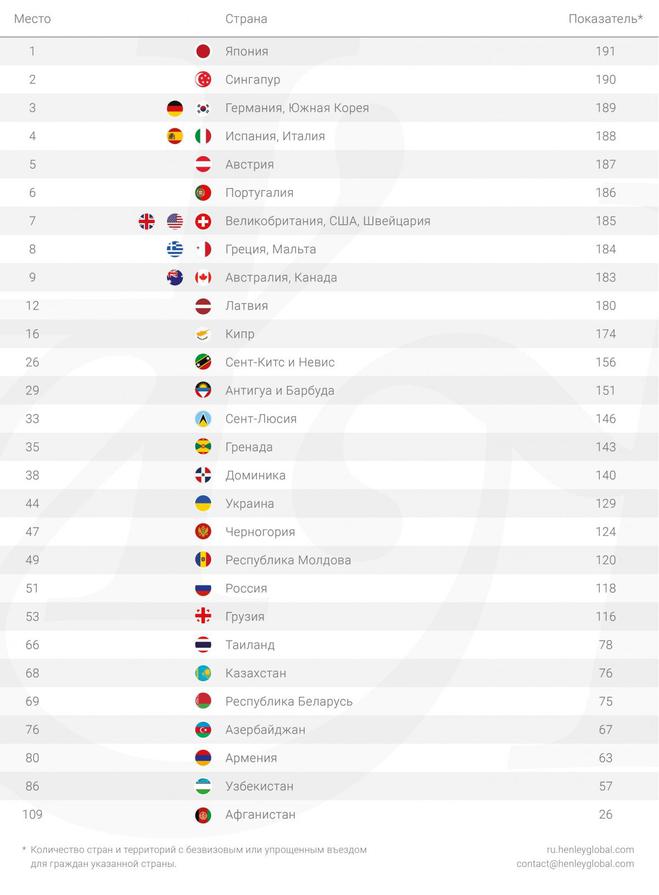Image resolution: width=659 pixels, height=895 pixels.
Task: Click the Georgia flag icon
Action: coord(203,616)
